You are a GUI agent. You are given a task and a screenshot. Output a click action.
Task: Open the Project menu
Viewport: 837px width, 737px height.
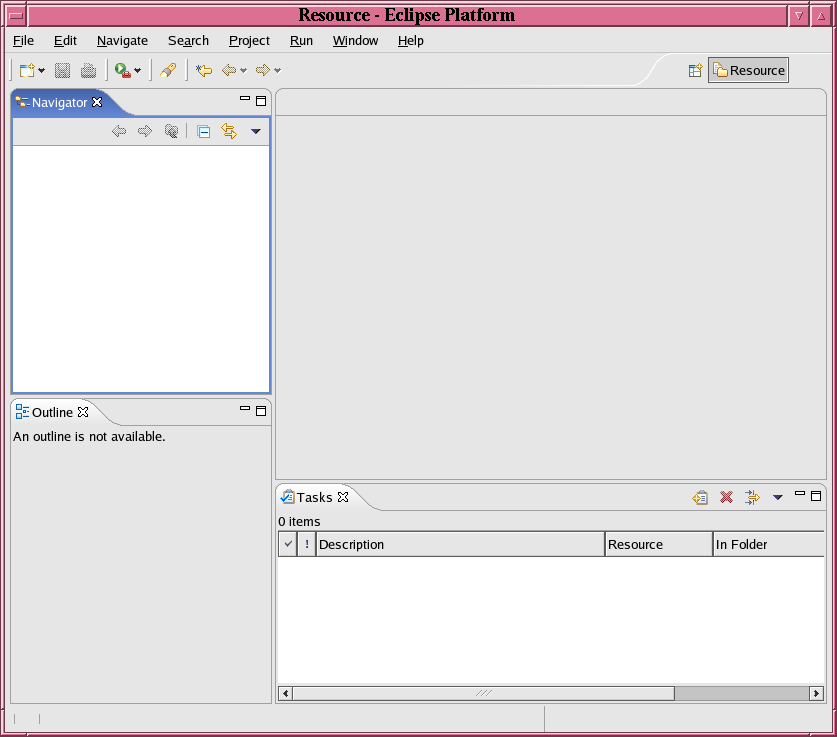249,41
